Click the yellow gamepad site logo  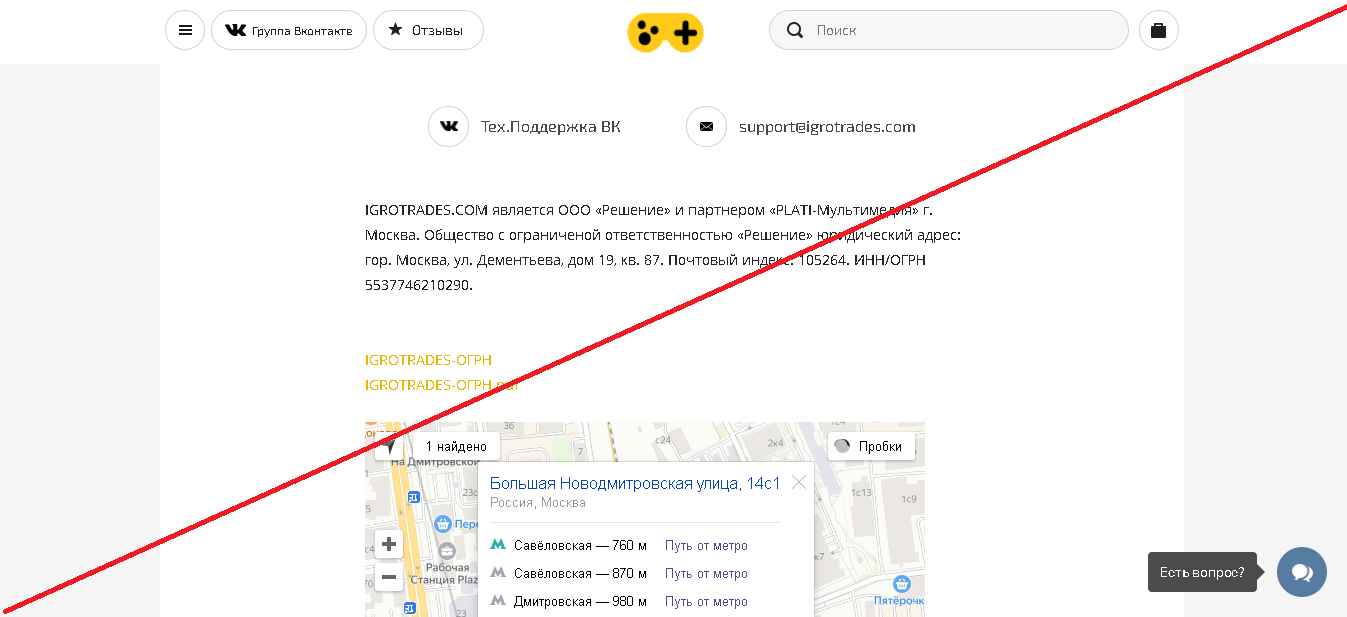click(x=665, y=32)
